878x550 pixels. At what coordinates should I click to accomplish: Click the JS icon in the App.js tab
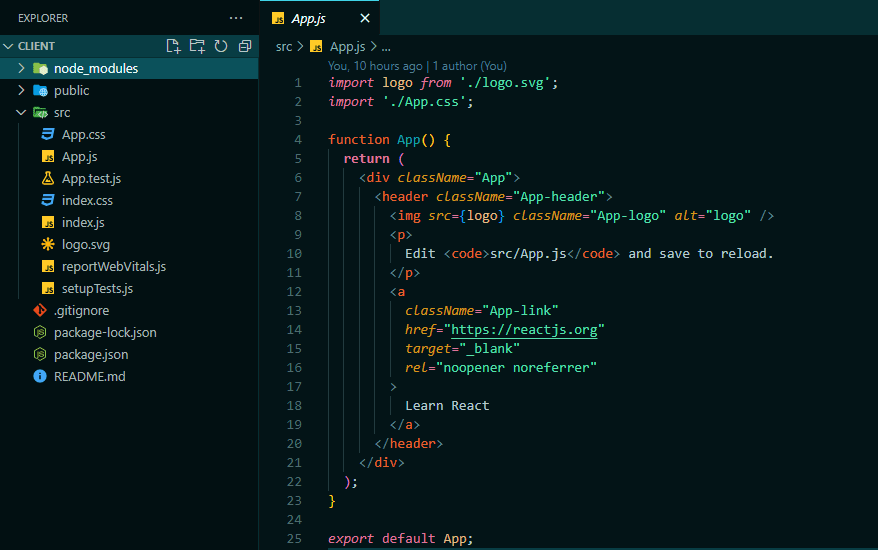278,18
